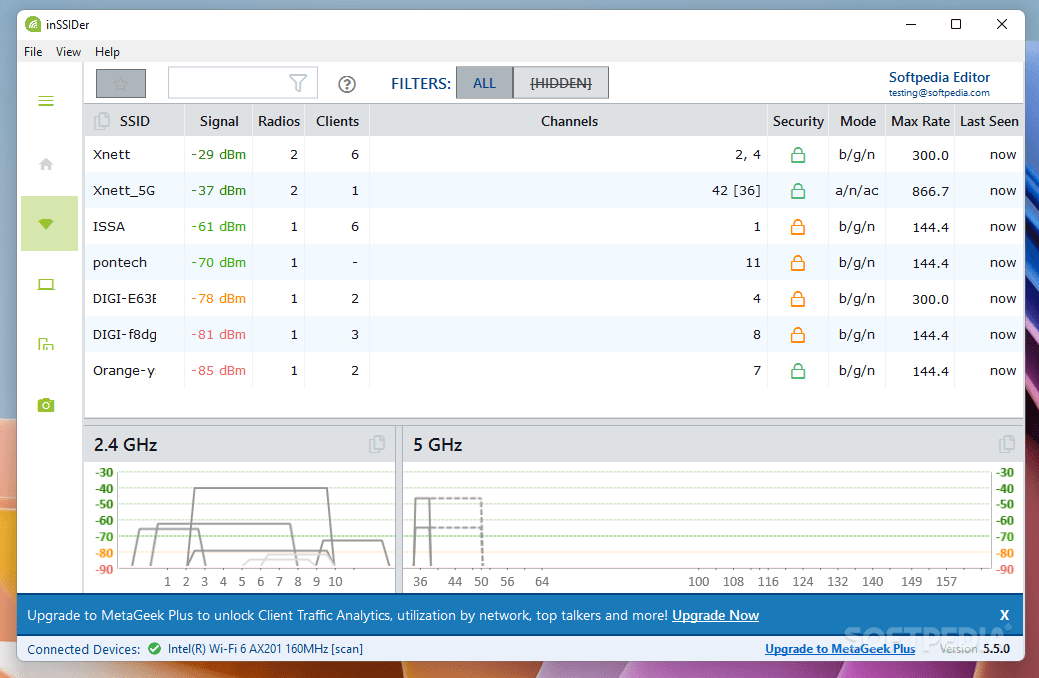1039x678 pixels.
Task: Sort by Security column header
Action: click(798, 121)
